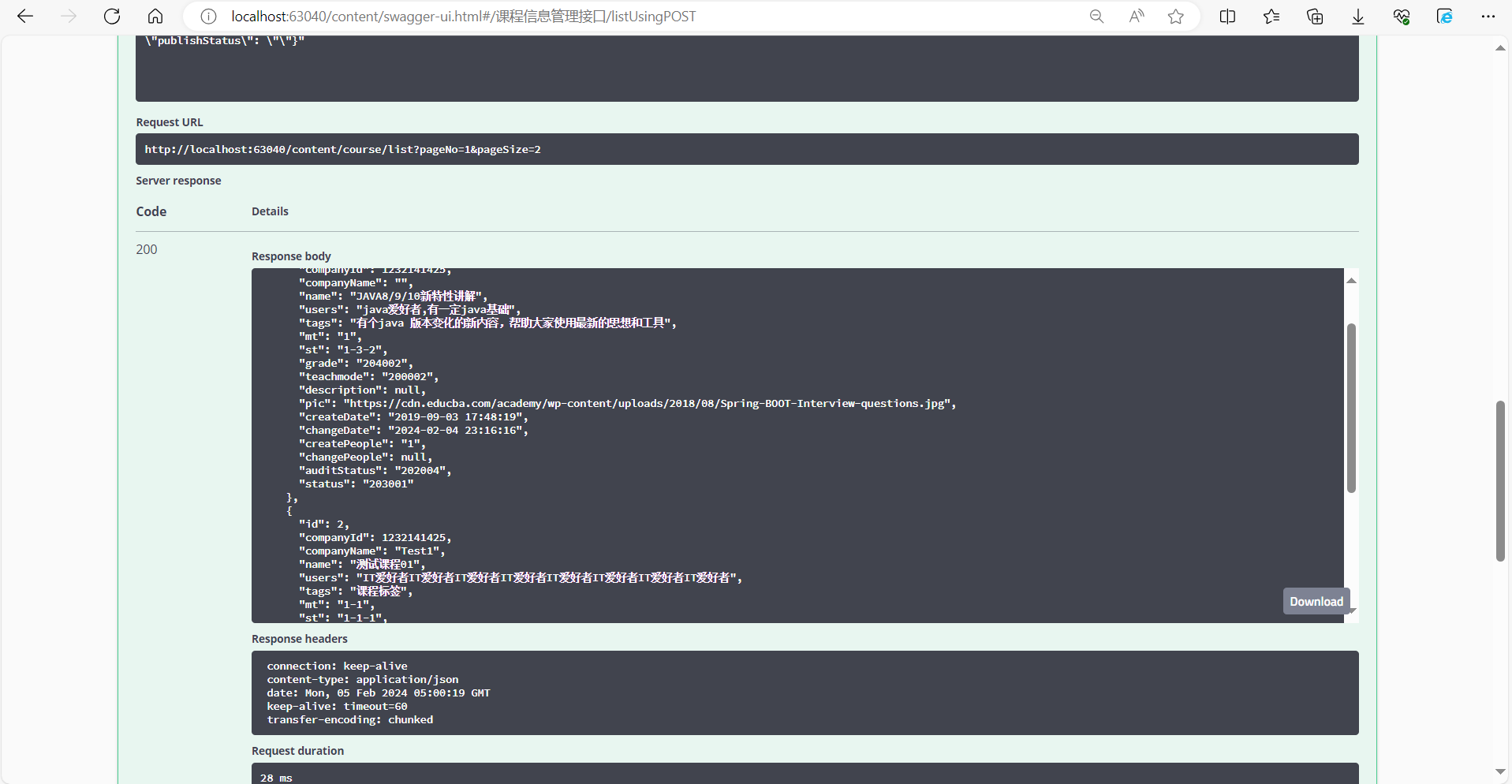Image resolution: width=1512 pixels, height=784 pixels.
Task: Open split screen view
Action: (1227, 17)
